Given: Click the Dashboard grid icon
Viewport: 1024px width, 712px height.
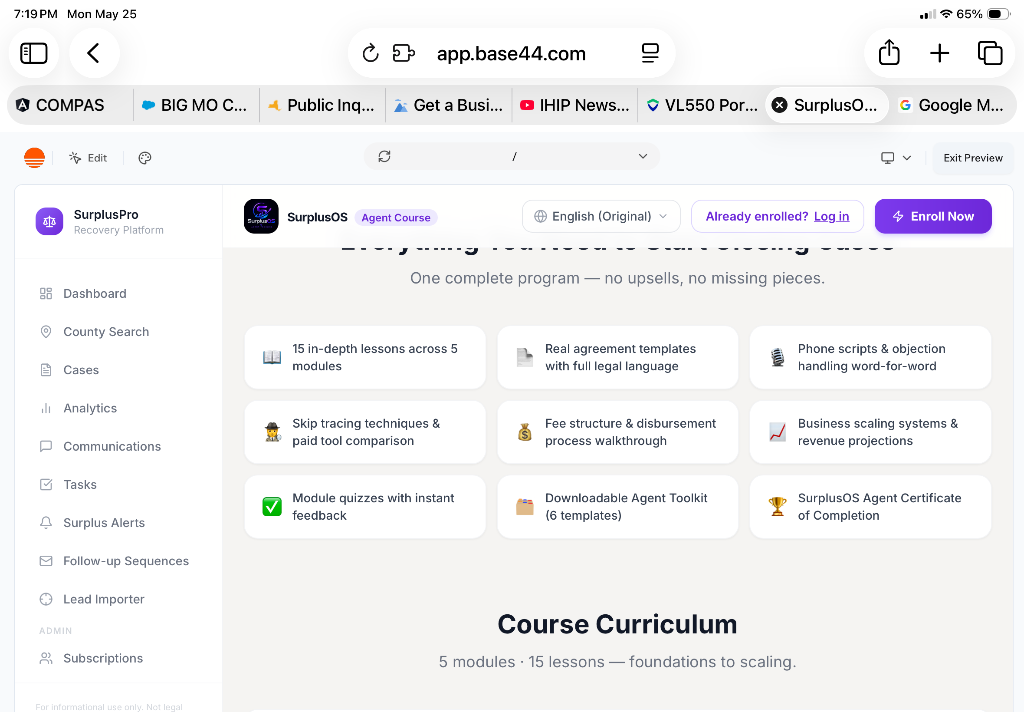Looking at the screenshot, I should [x=46, y=293].
